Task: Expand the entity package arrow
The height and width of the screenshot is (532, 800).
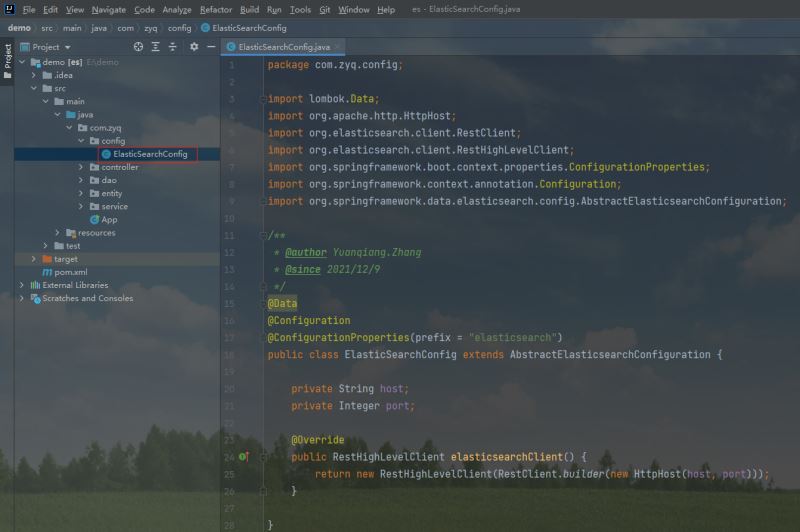Action: tap(81, 193)
